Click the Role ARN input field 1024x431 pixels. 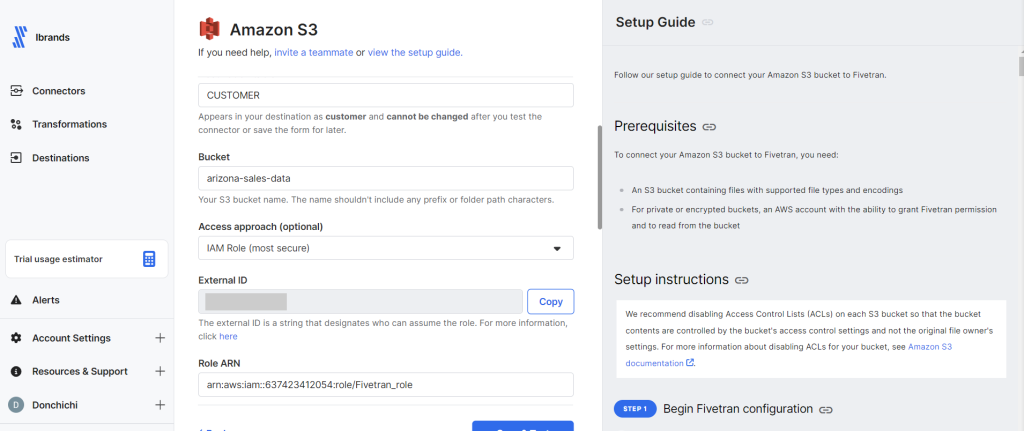[386, 384]
